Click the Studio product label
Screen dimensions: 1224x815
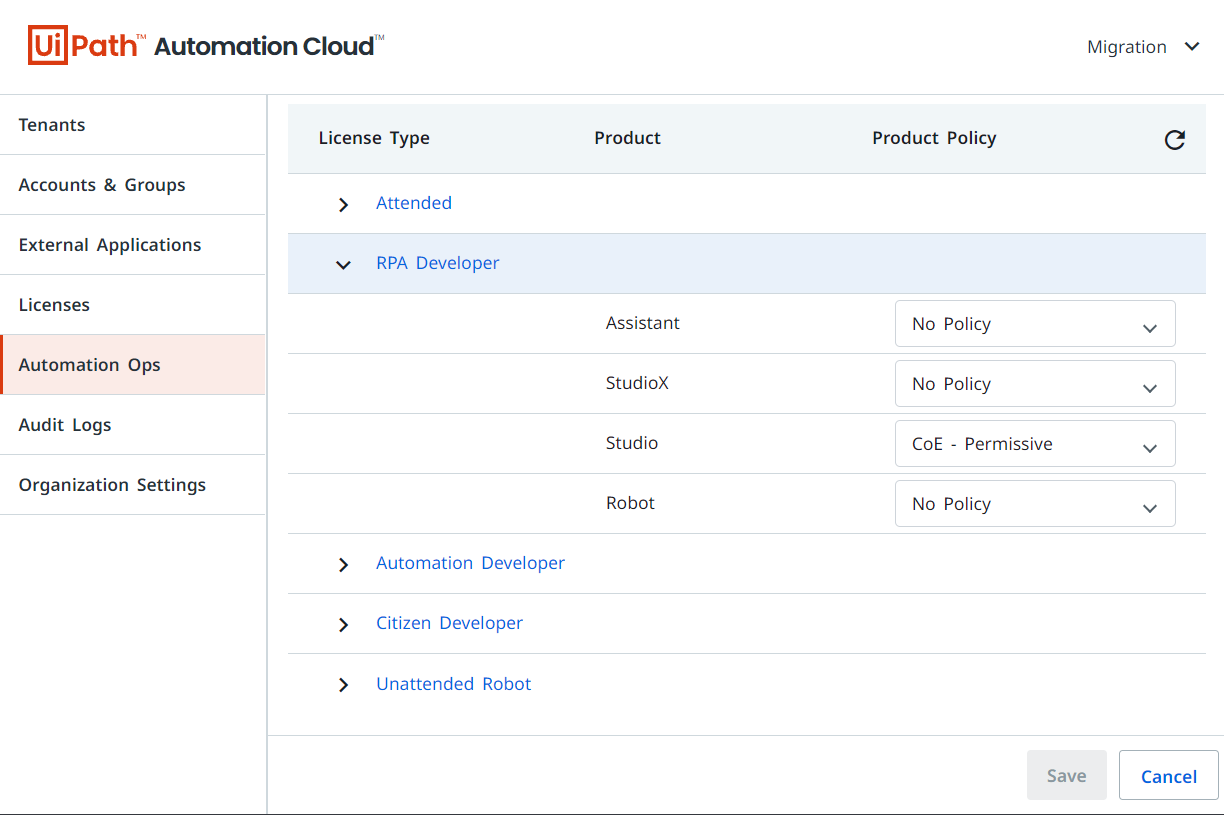coord(632,443)
